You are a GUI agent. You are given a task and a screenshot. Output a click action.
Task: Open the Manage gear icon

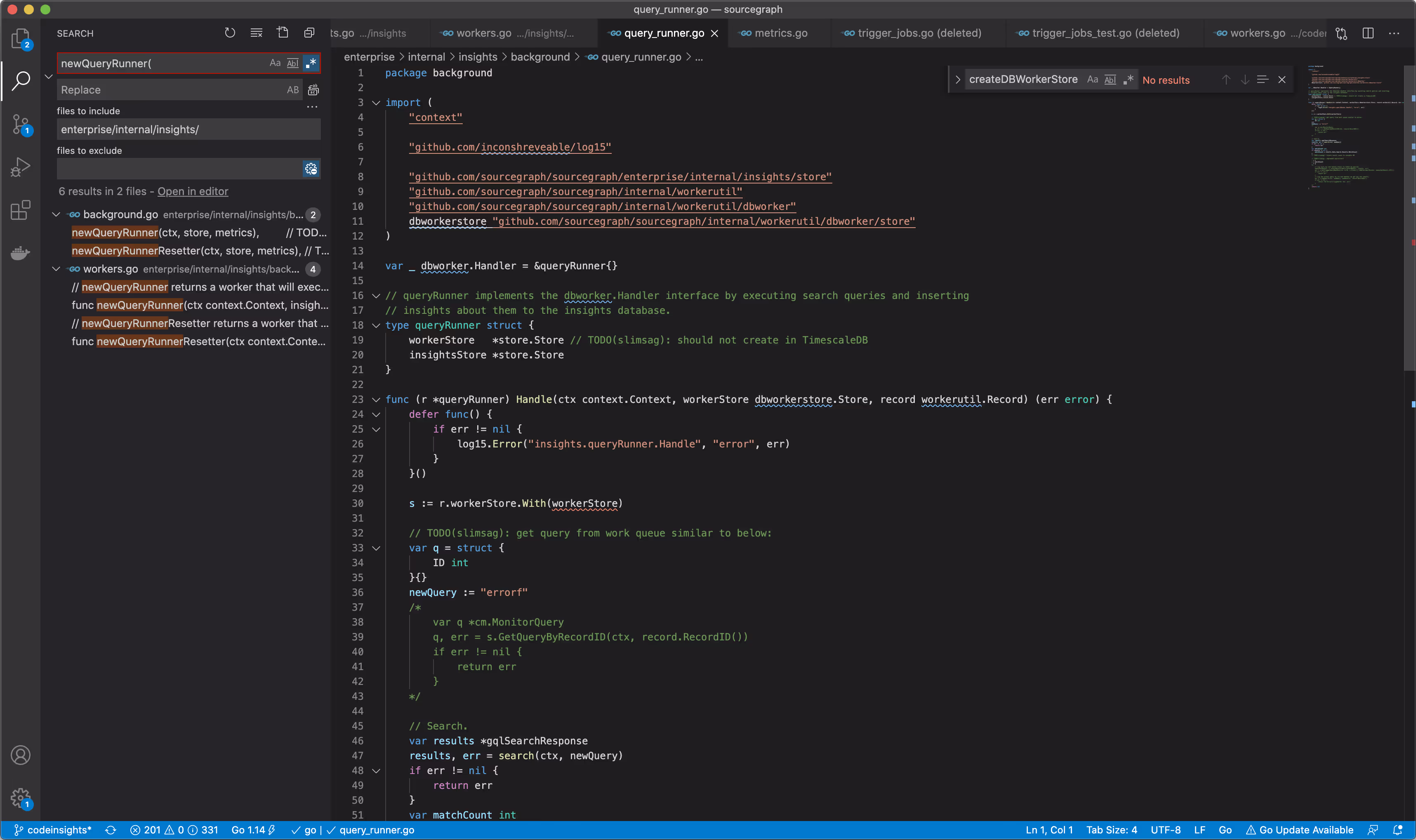[x=20, y=799]
